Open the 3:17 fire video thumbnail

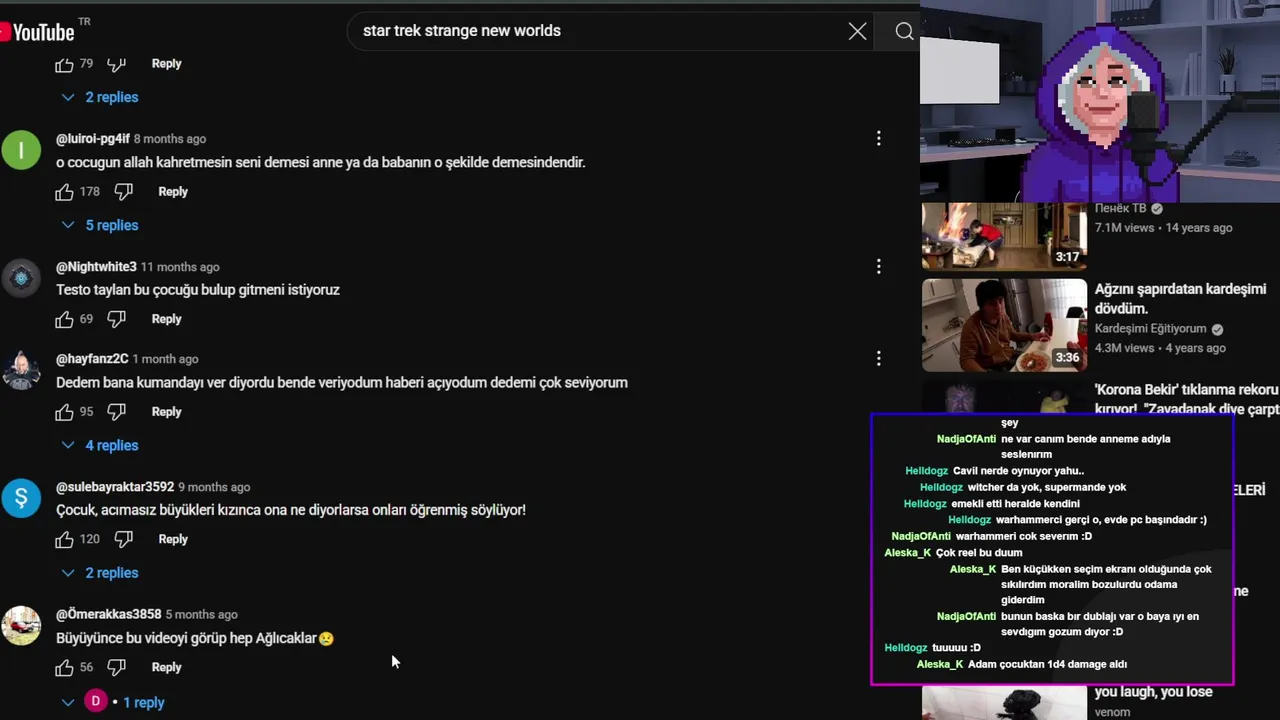click(1004, 236)
